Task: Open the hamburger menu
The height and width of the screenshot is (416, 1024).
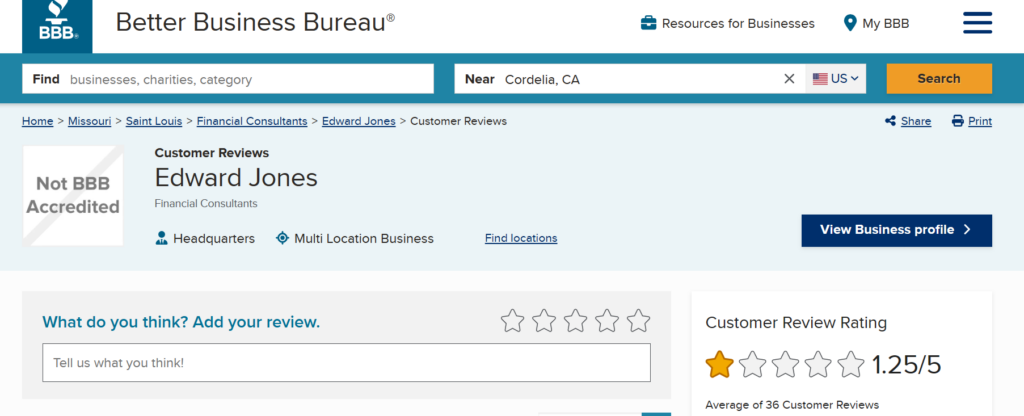Action: pos(977,24)
